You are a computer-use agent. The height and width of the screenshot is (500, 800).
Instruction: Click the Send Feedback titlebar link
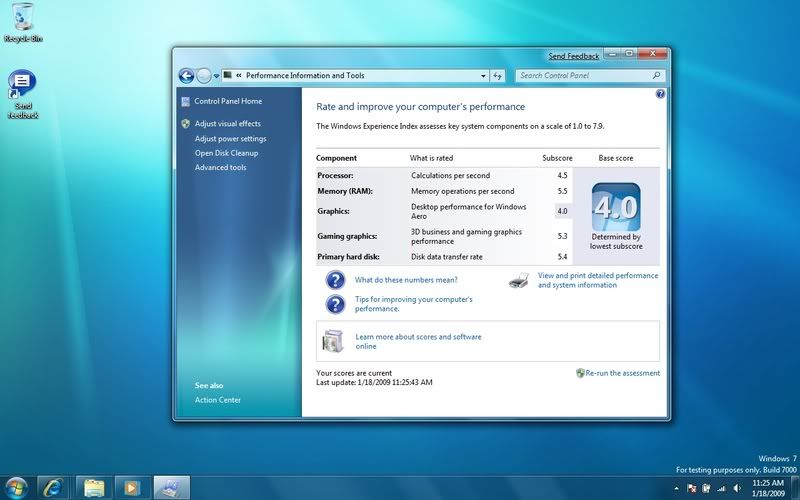[574, 56]
